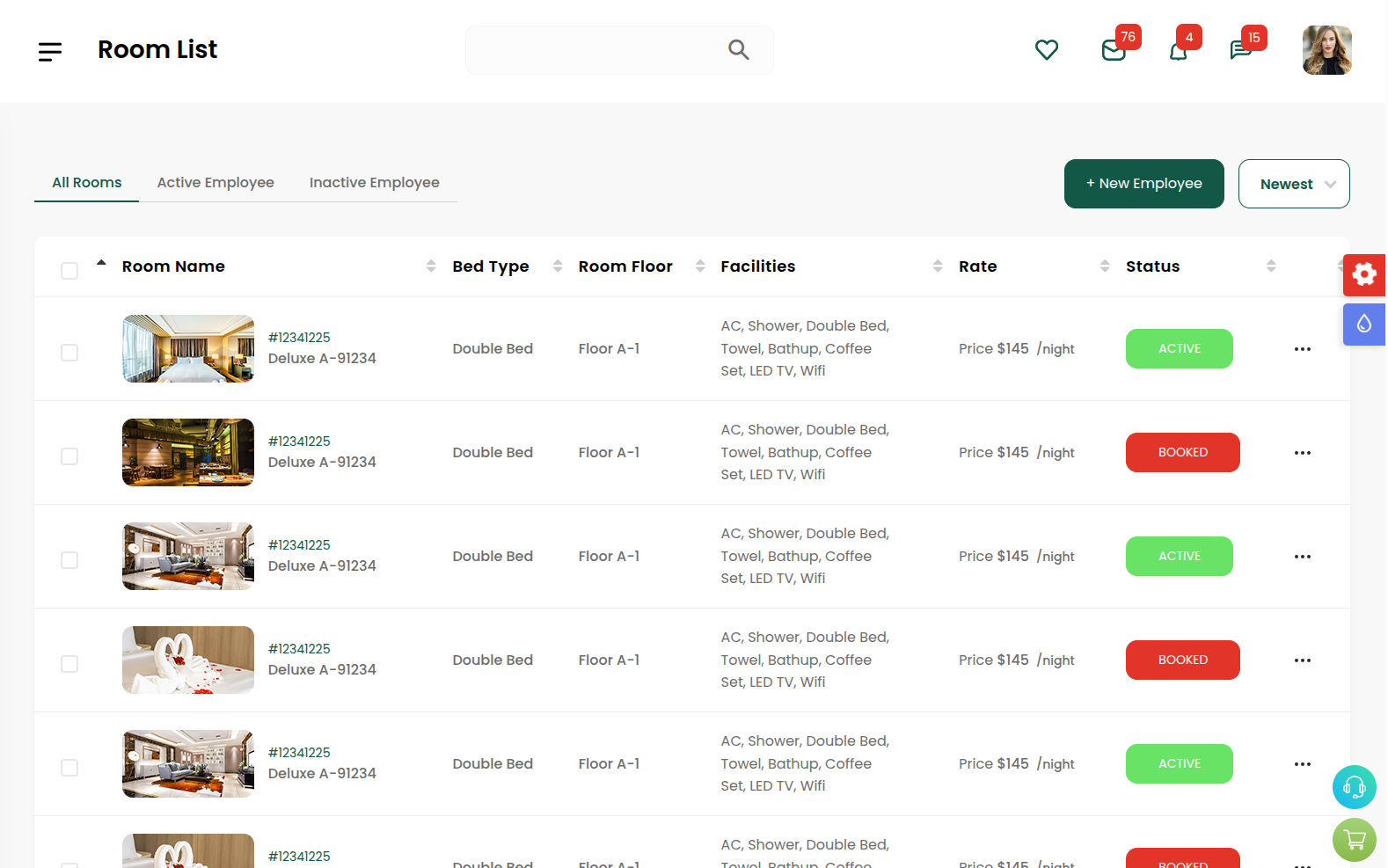Open the Newest sort dropdown
Image resolution: width=1388 pixels, height=868 pixels.
click(1294, 184)
